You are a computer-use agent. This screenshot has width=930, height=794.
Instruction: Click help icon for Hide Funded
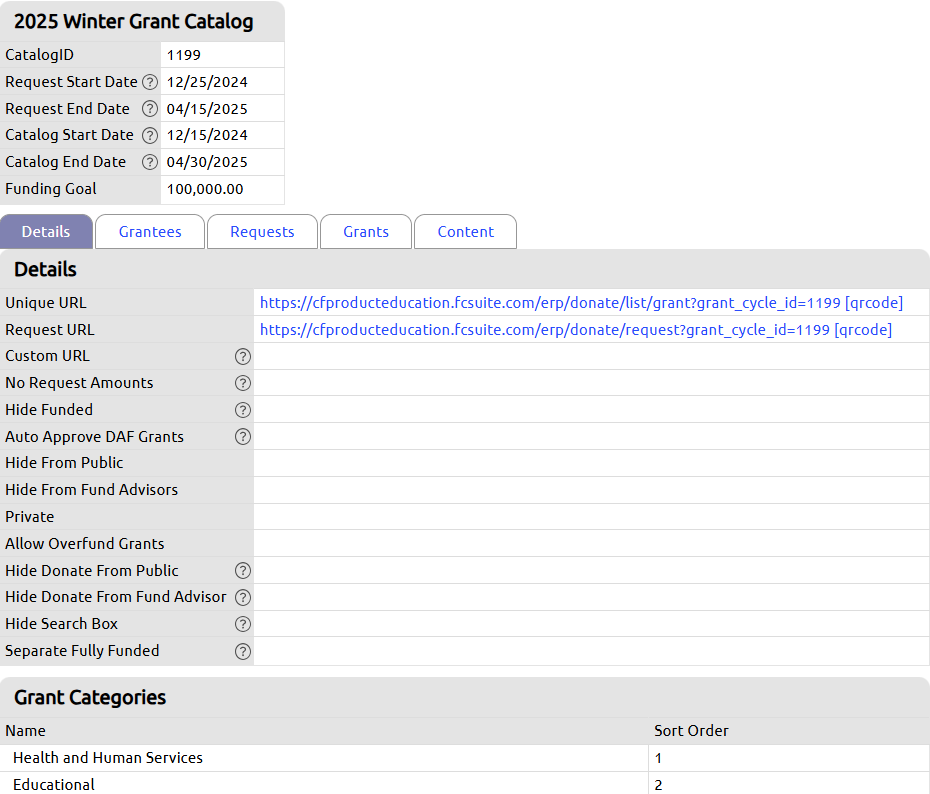tap(243, 410)
